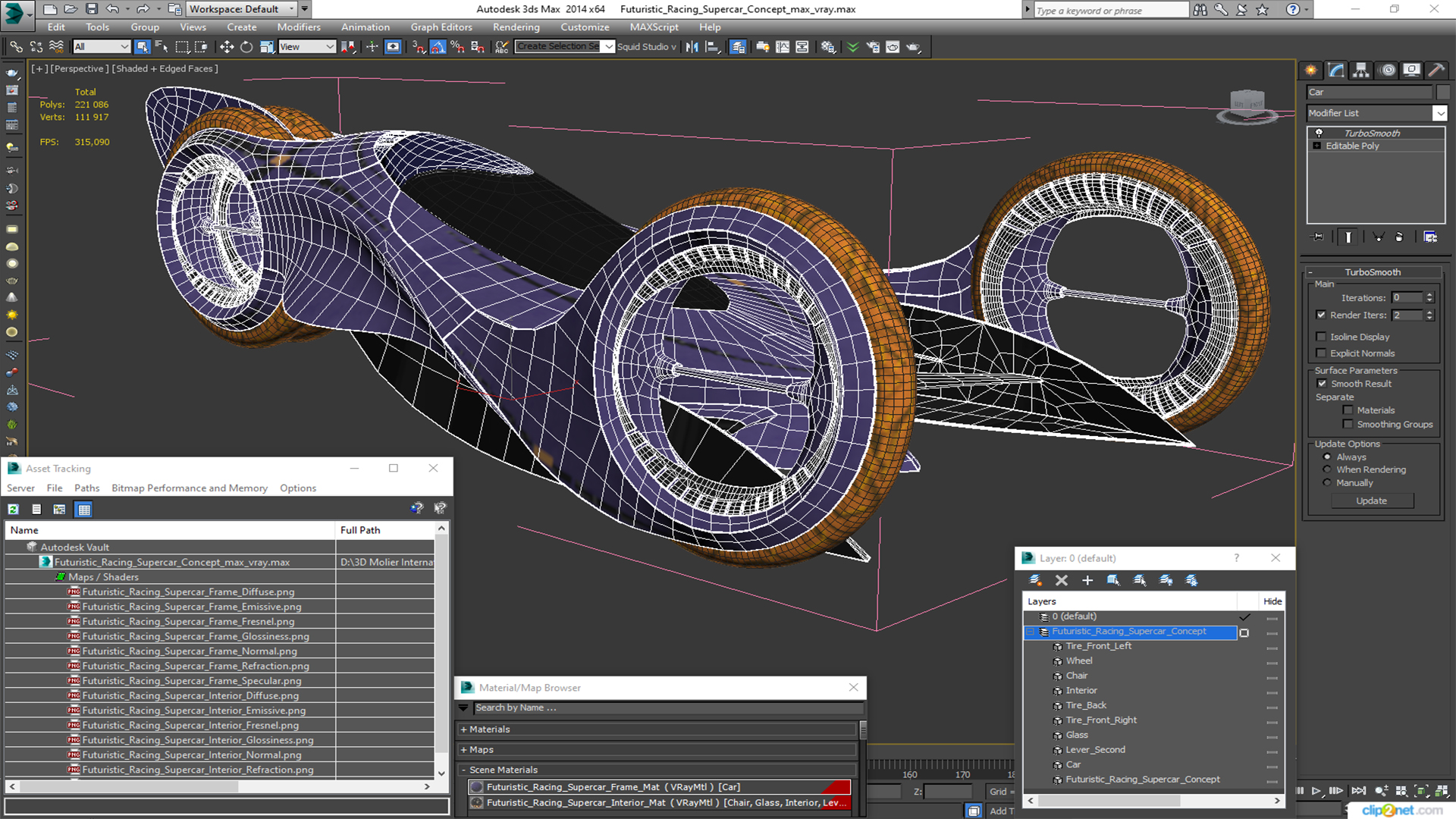Enable Render Iters checkbox in TurboSmooth
This screenshot has width=1456, height=819.
coord(1322,315)
